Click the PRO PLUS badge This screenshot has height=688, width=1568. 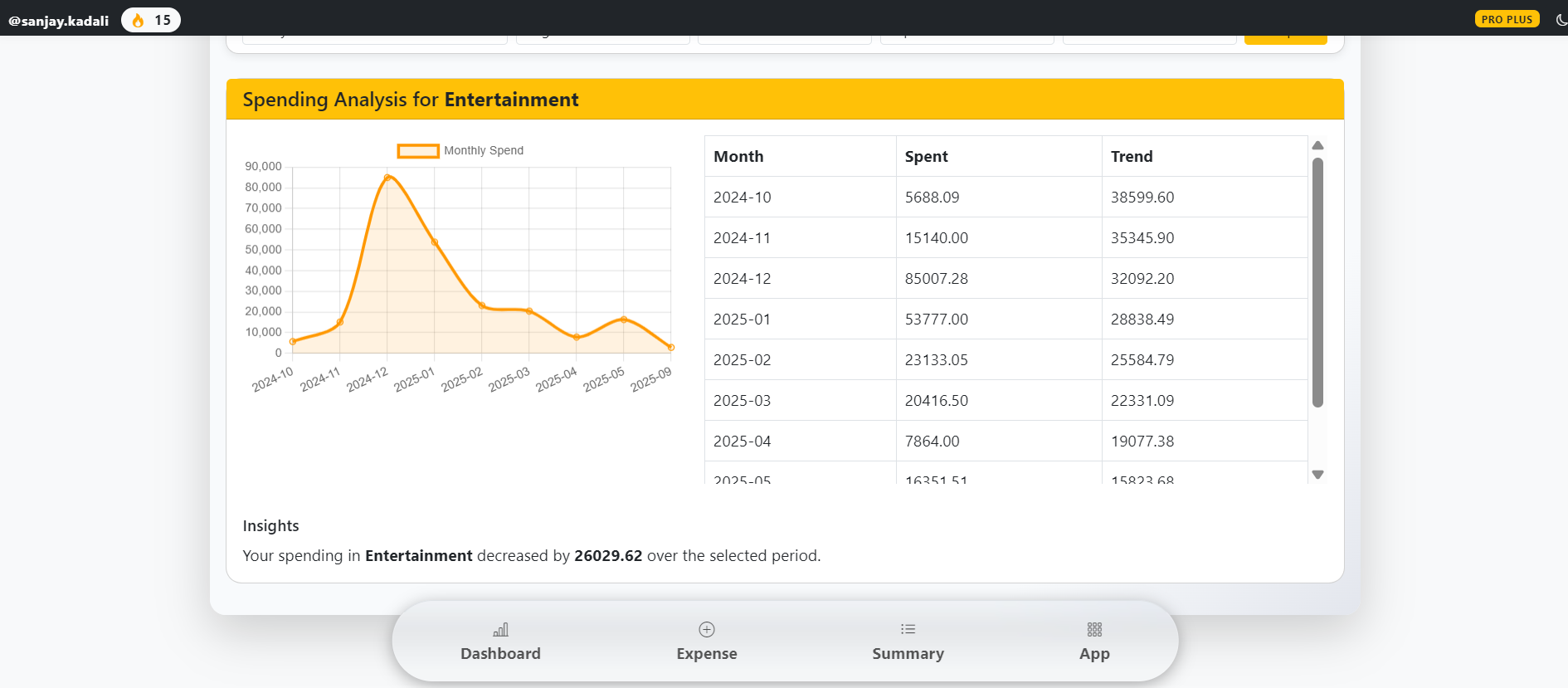(1507, 19)
